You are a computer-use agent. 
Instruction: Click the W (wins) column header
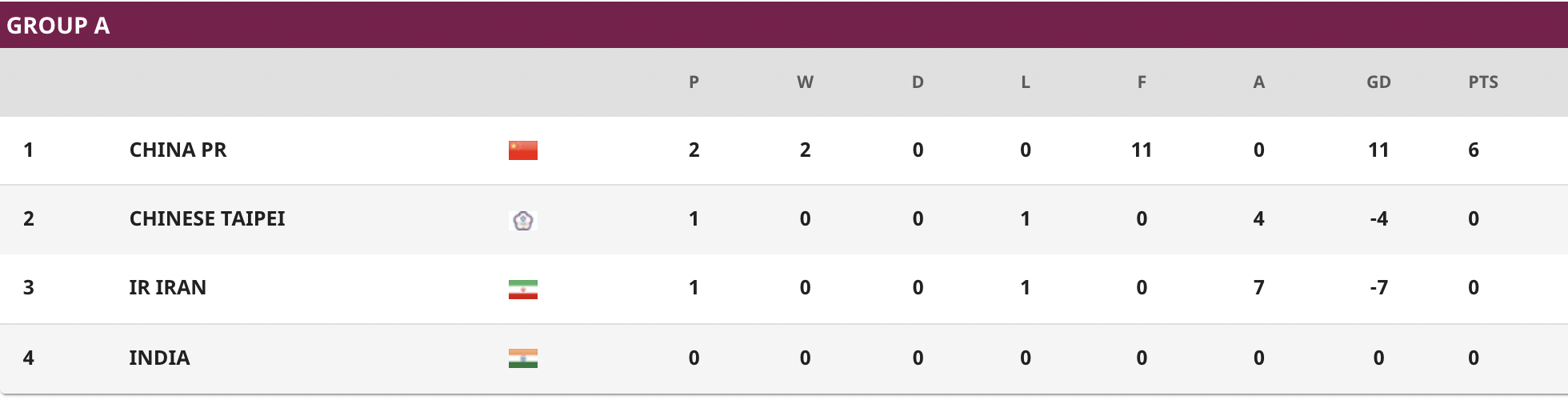click(x=805, y=82)
